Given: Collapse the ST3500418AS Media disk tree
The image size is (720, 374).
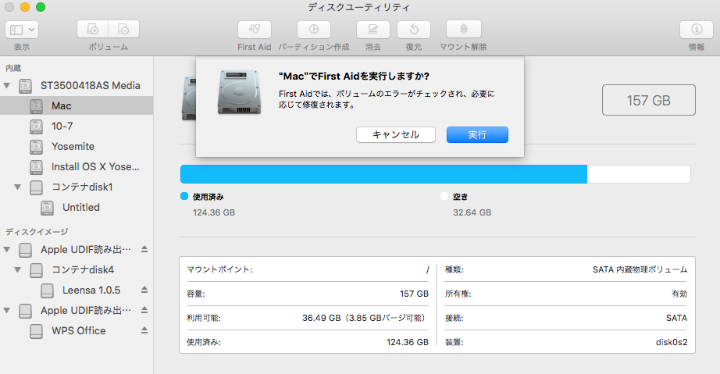Looking at the screenshot, I should [x=7, y=85].
